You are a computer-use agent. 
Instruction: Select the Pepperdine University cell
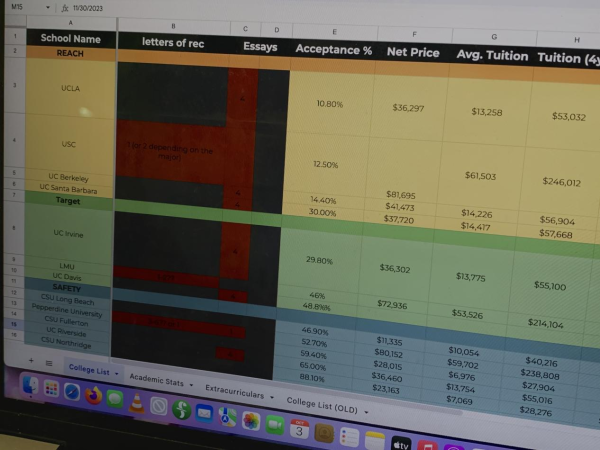tap(67, 310)
